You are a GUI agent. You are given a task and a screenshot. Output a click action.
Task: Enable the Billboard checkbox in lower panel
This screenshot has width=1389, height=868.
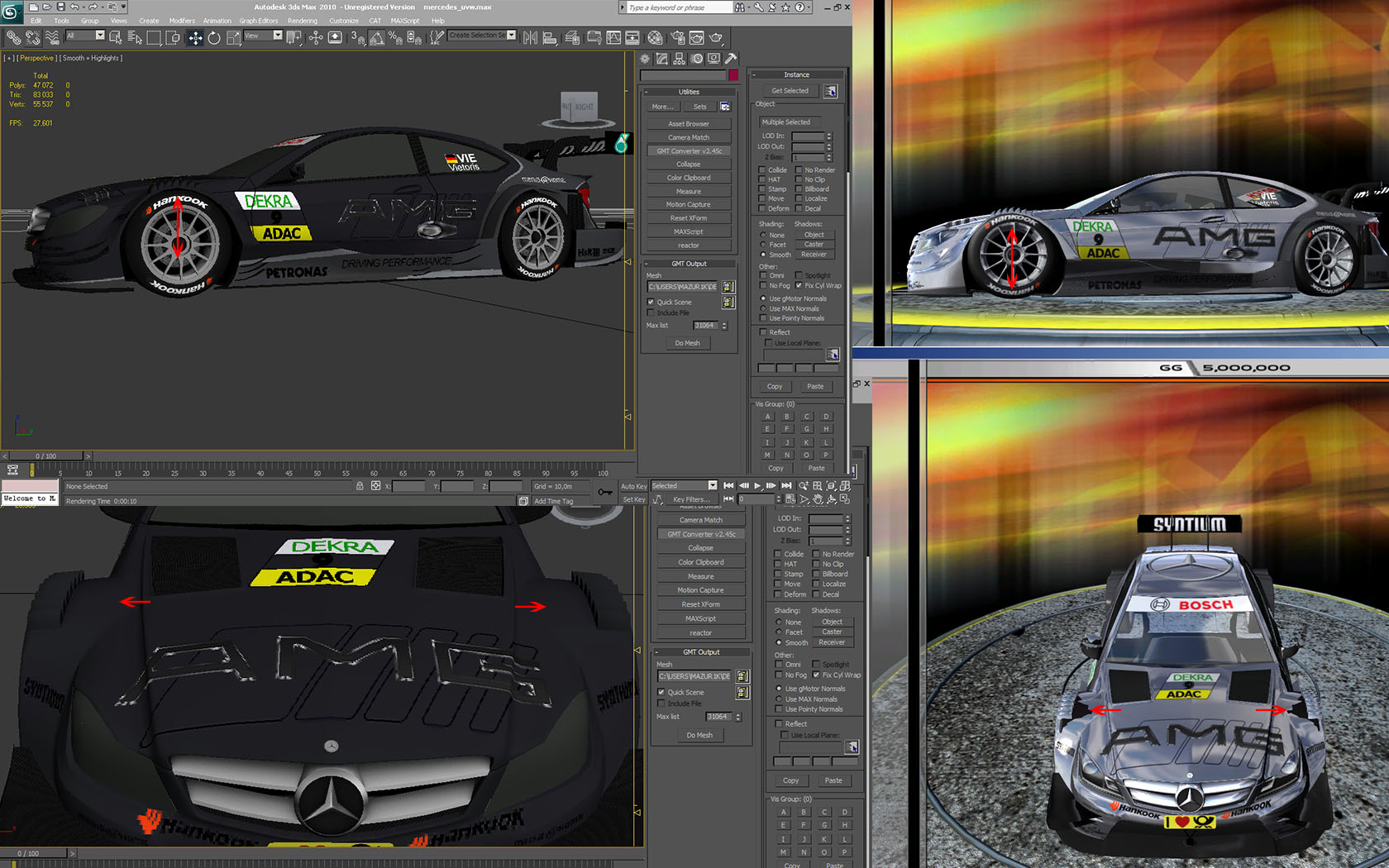[816, 574]
